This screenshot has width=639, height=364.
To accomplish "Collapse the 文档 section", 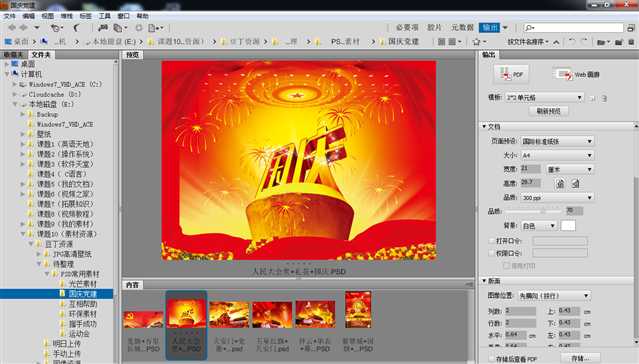I will coord(484,127).
